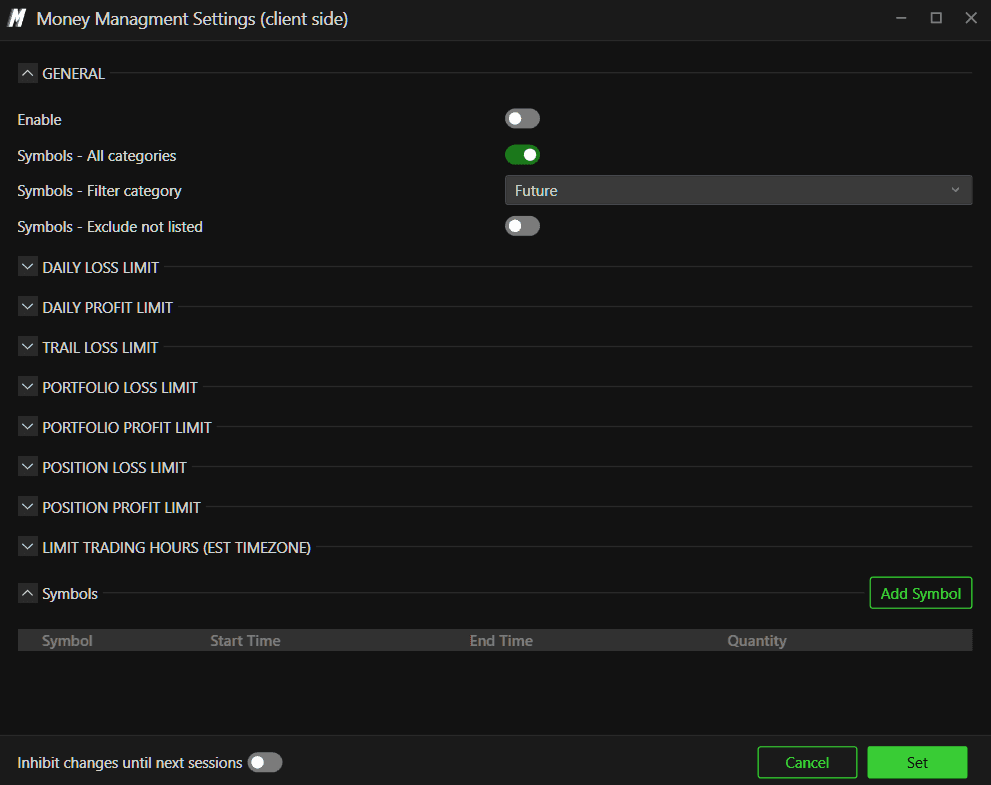Click the End Time column header
Screen dimensions: 991x785
pyautogui.click(x=501, y=640)
